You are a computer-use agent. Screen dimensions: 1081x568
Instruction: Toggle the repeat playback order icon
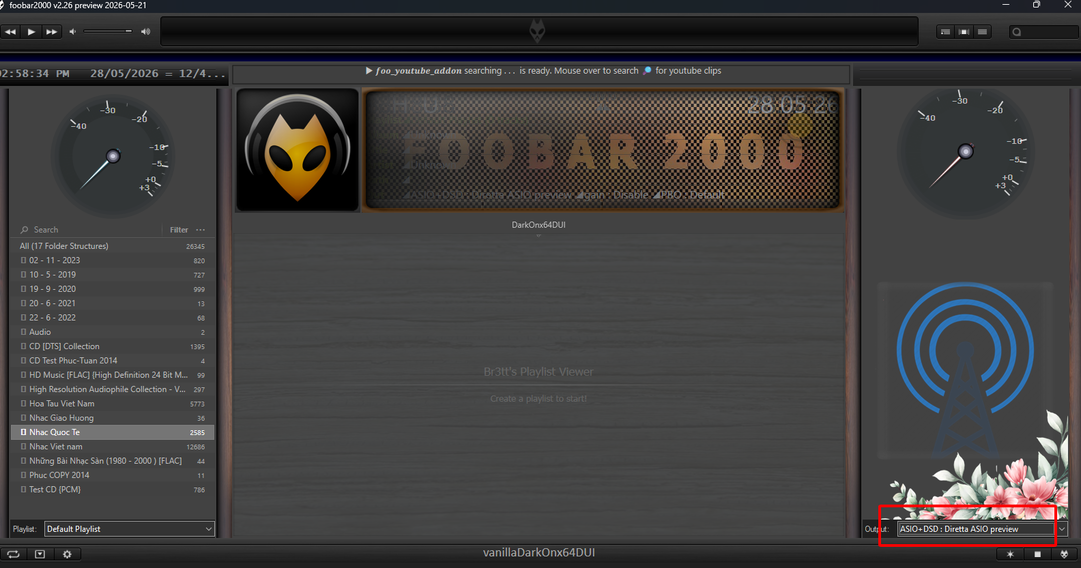13,554
